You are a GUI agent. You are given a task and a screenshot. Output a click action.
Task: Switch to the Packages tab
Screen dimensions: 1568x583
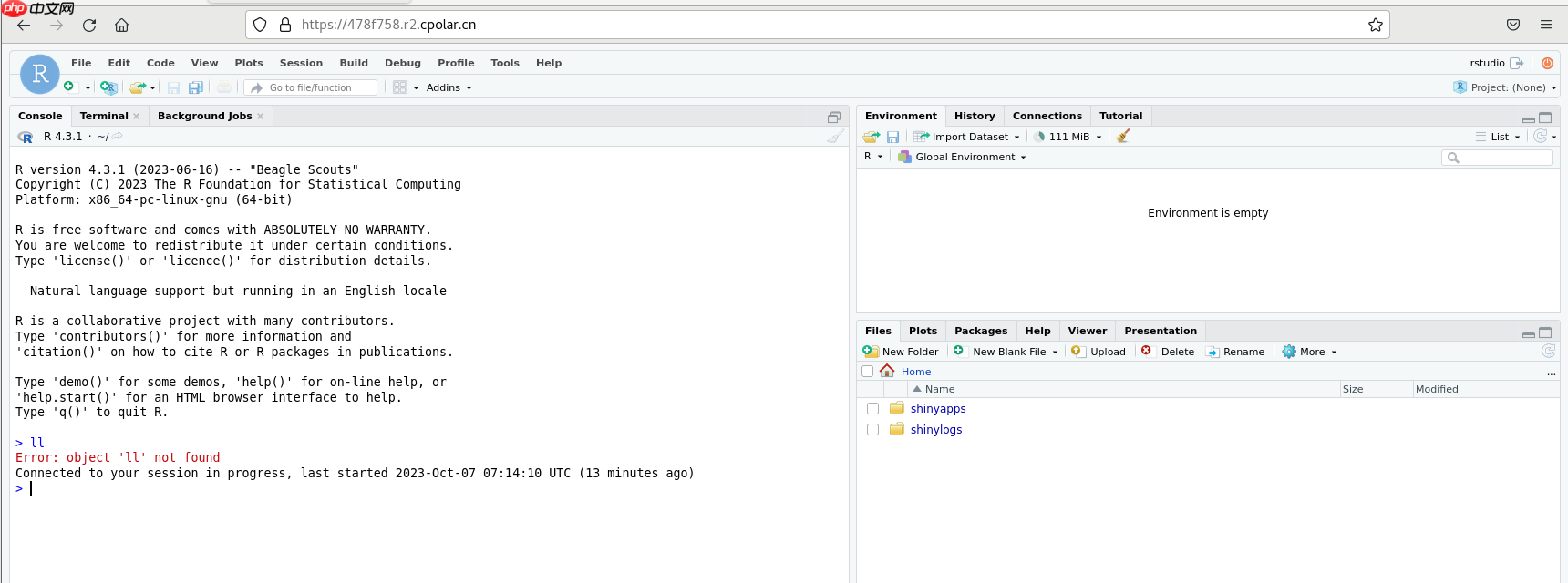pyautogui.click(x=981, y=331)
